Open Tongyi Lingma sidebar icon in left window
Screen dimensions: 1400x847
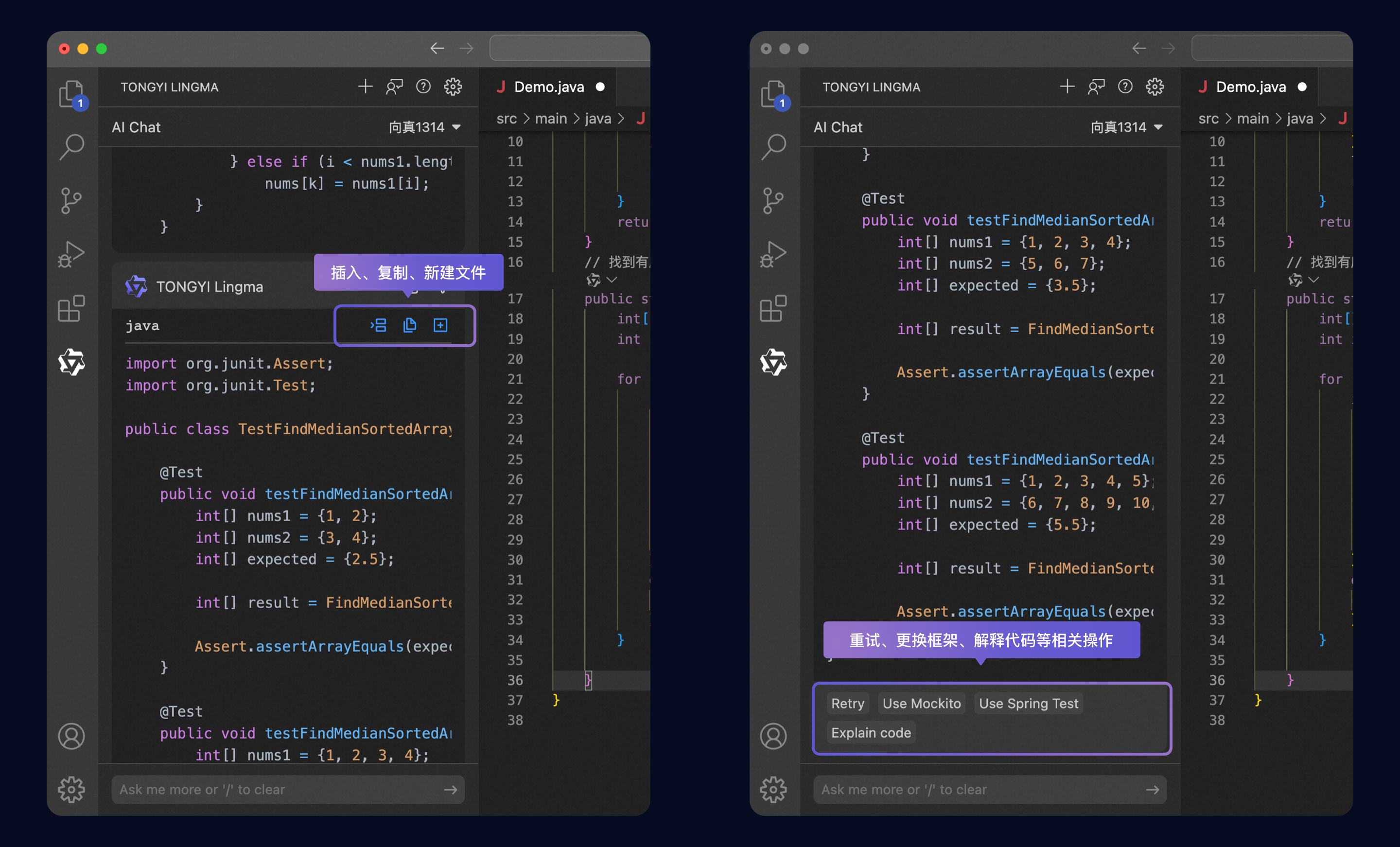coord(71,362)
